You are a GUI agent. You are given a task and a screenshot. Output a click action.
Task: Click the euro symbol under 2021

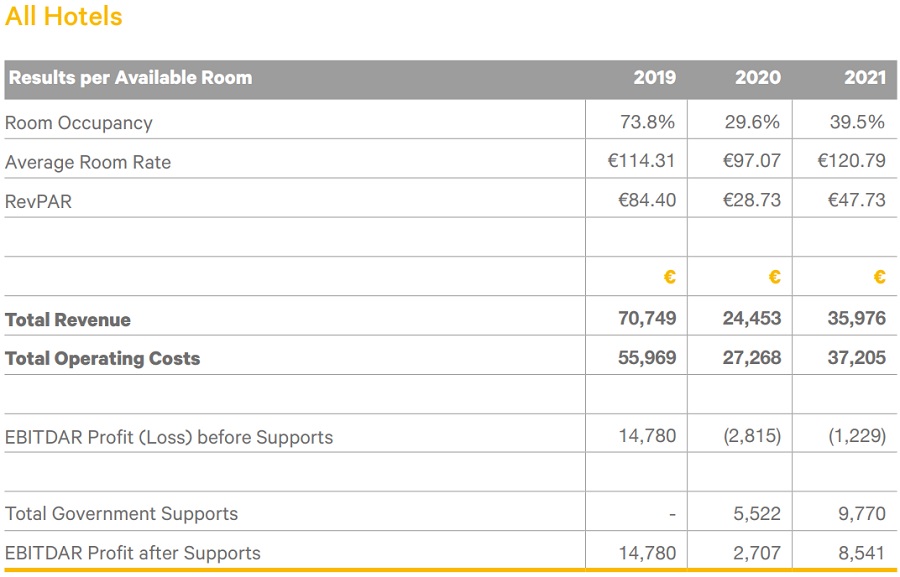(x=879, y=277)
